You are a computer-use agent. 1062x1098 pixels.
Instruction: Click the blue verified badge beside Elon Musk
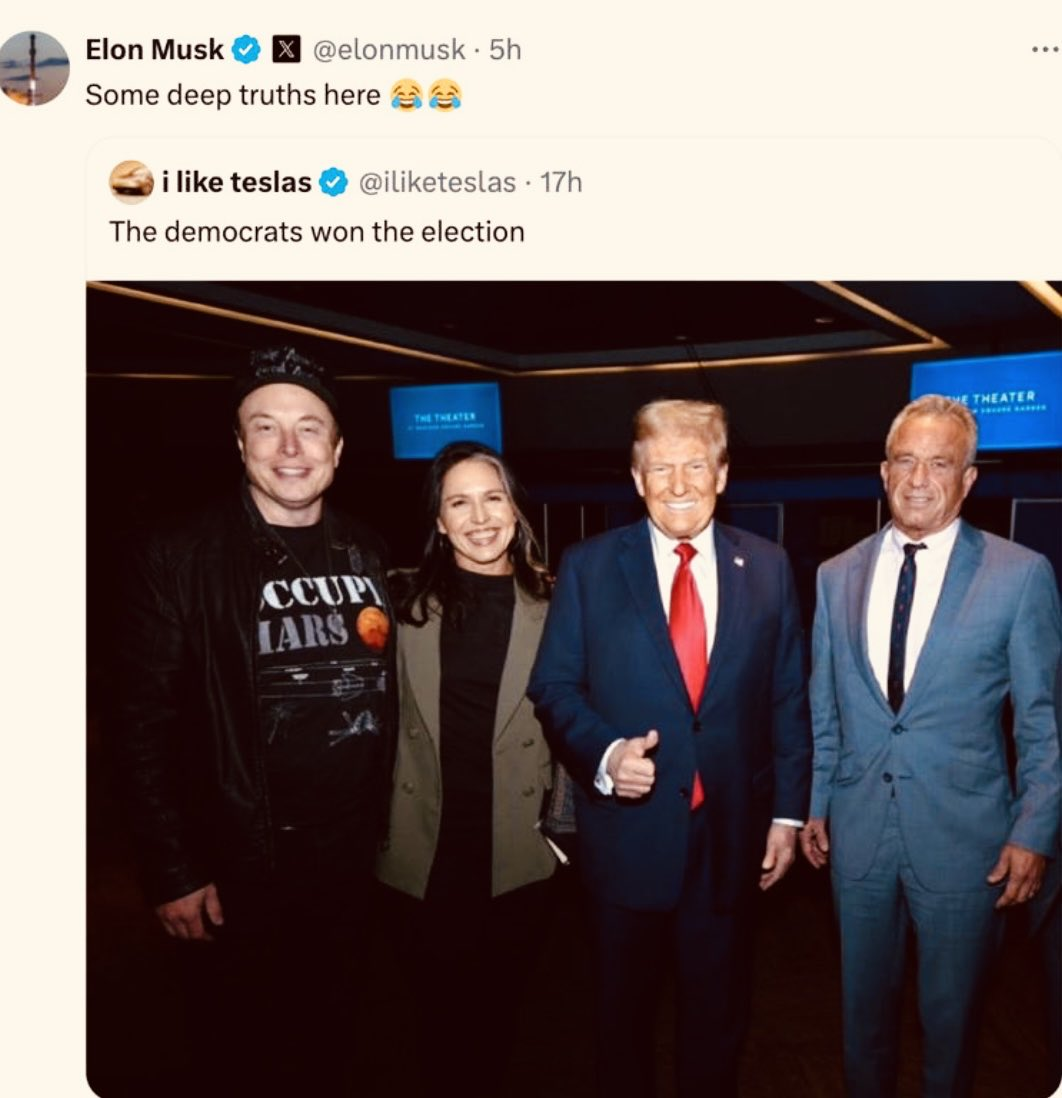tap(246, 48)
